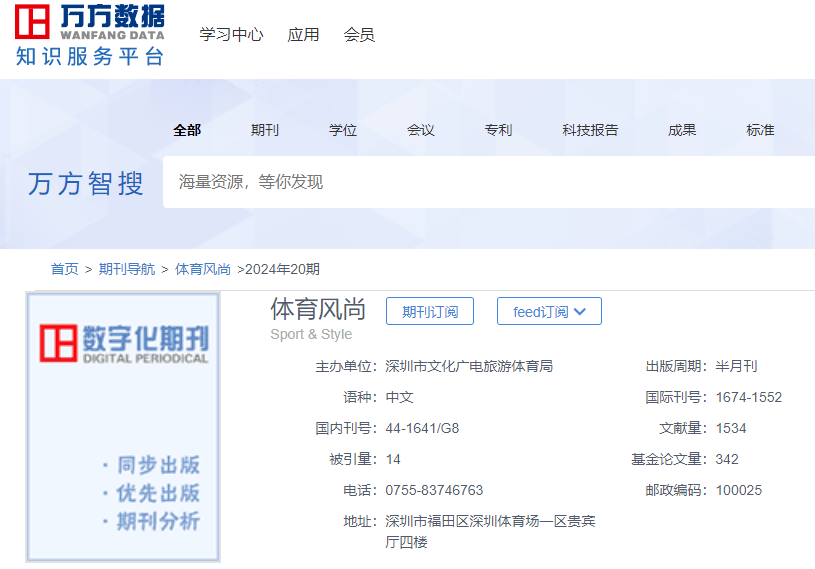Click the 万方智搜 title

pyautogui.click(x=86, y=183)
